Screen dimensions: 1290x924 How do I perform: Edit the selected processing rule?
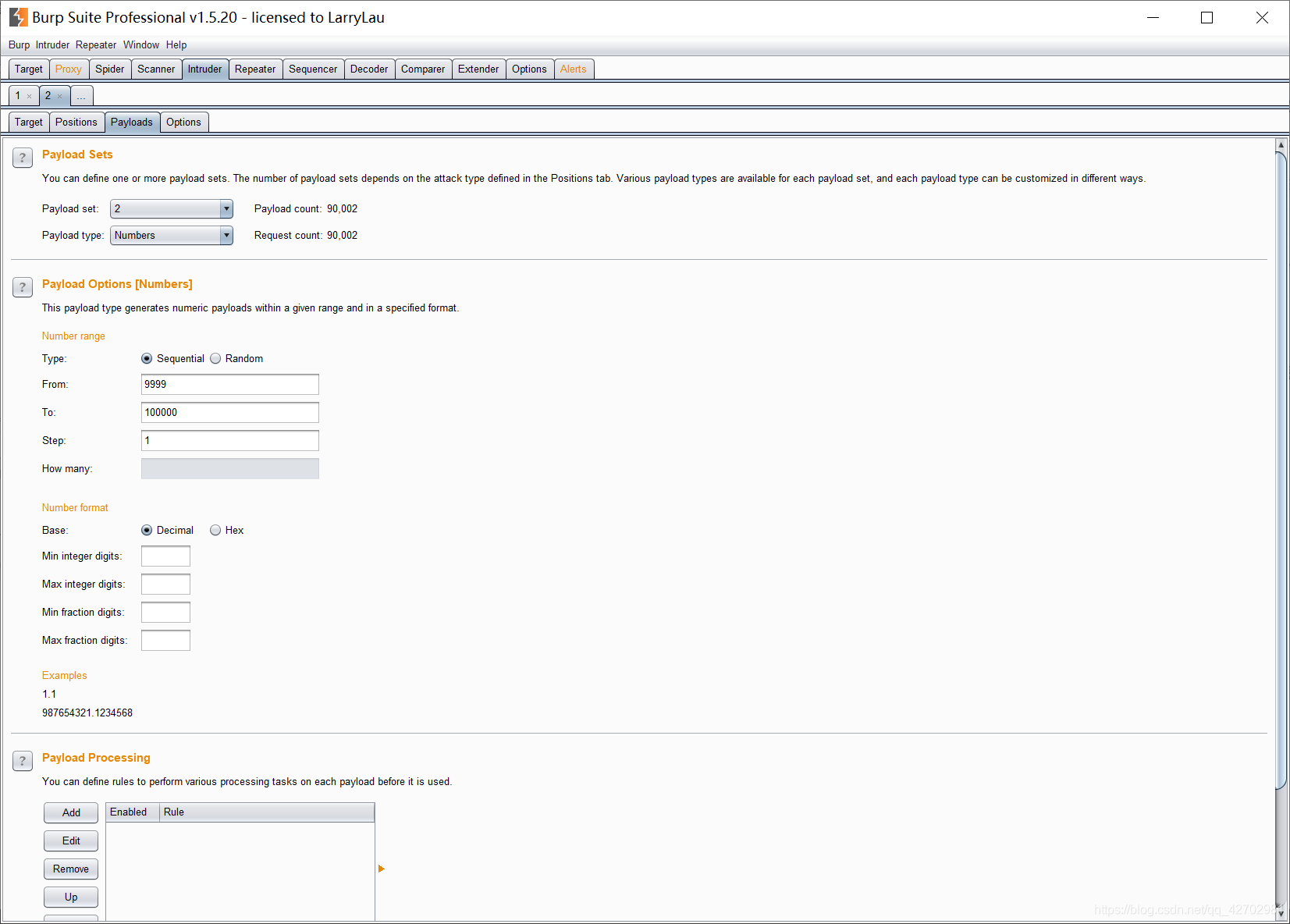[x=71, y=841]
